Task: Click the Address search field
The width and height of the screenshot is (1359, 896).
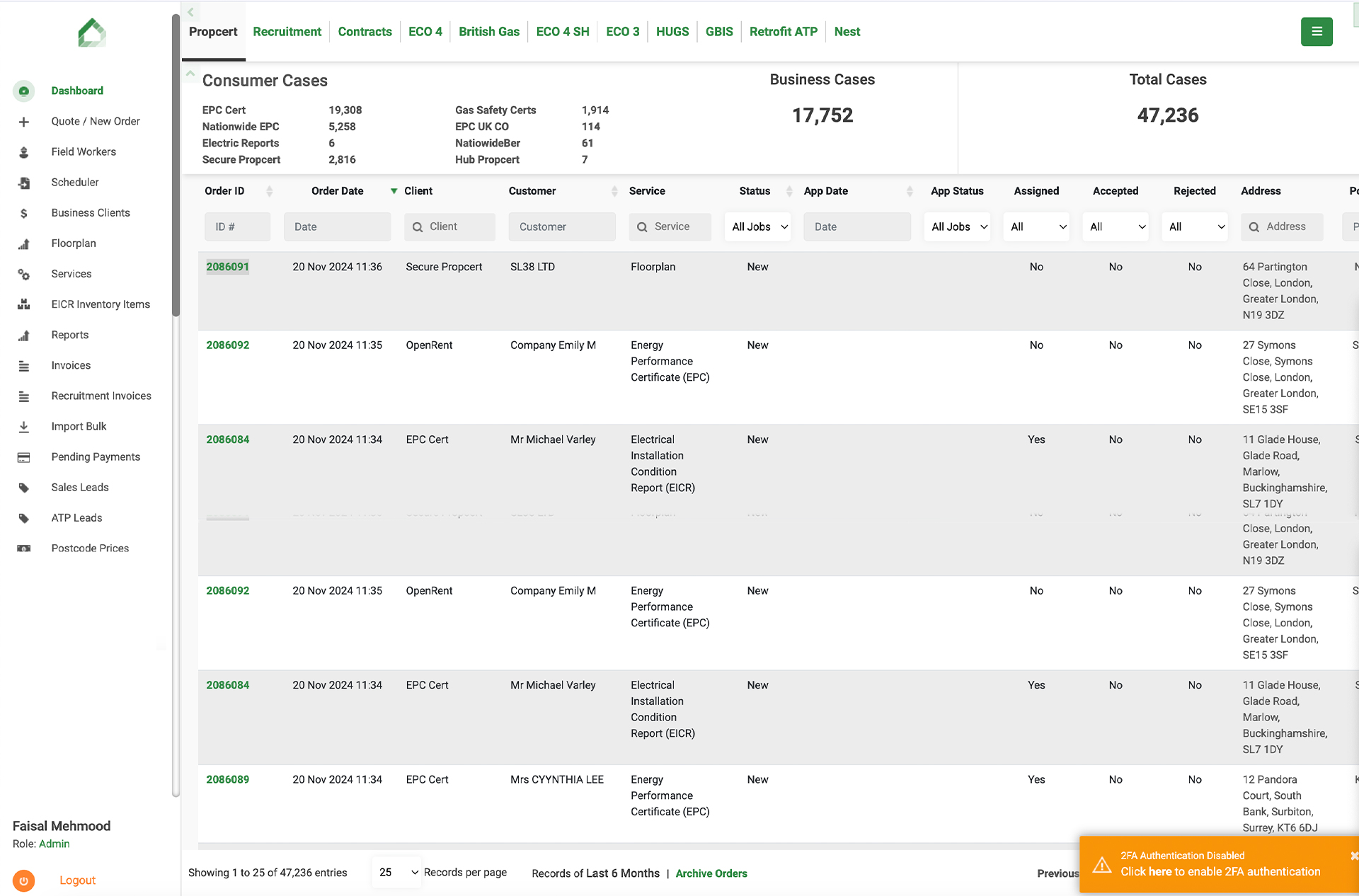Action: (x=1282, y=227)
